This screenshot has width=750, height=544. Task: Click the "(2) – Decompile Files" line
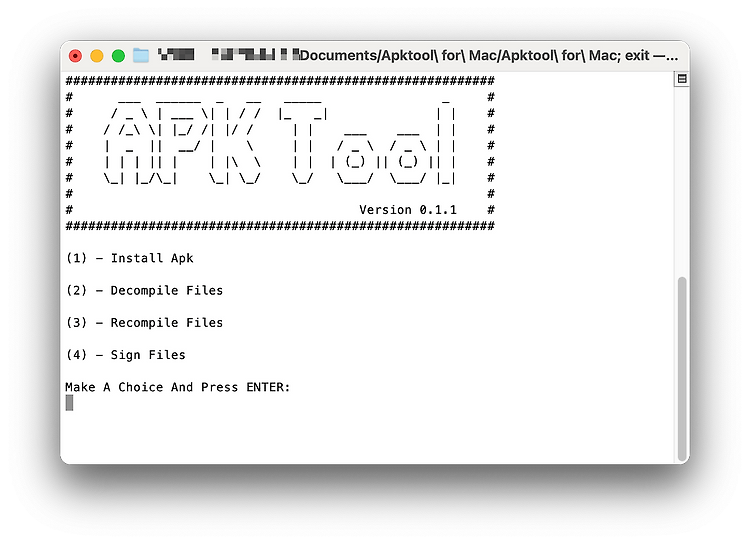pos(144,290)
